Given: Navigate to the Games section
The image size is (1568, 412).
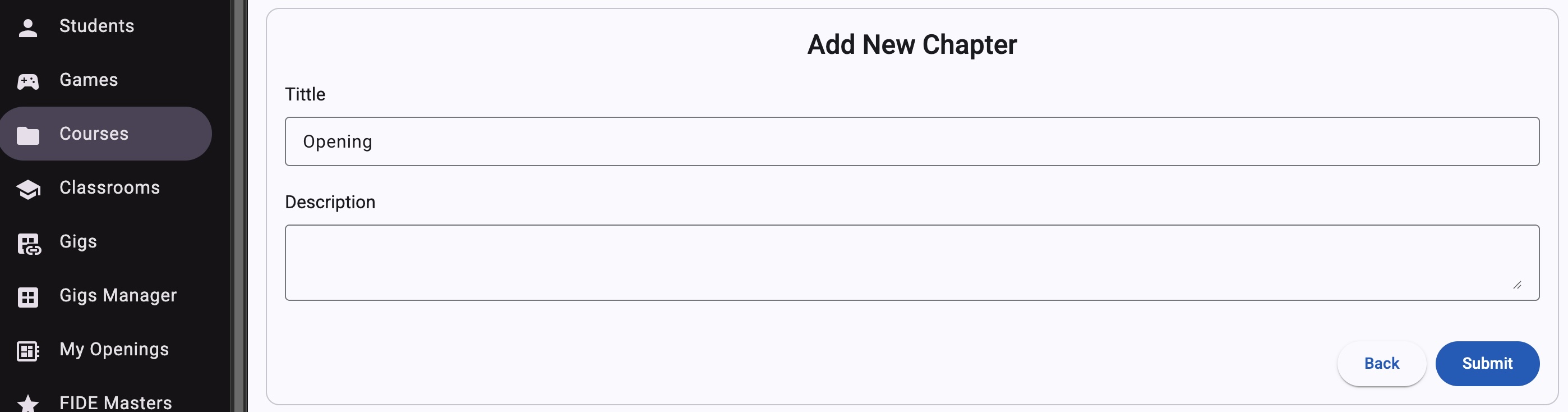Looking at the screenshot, I should tap(88, 80).
